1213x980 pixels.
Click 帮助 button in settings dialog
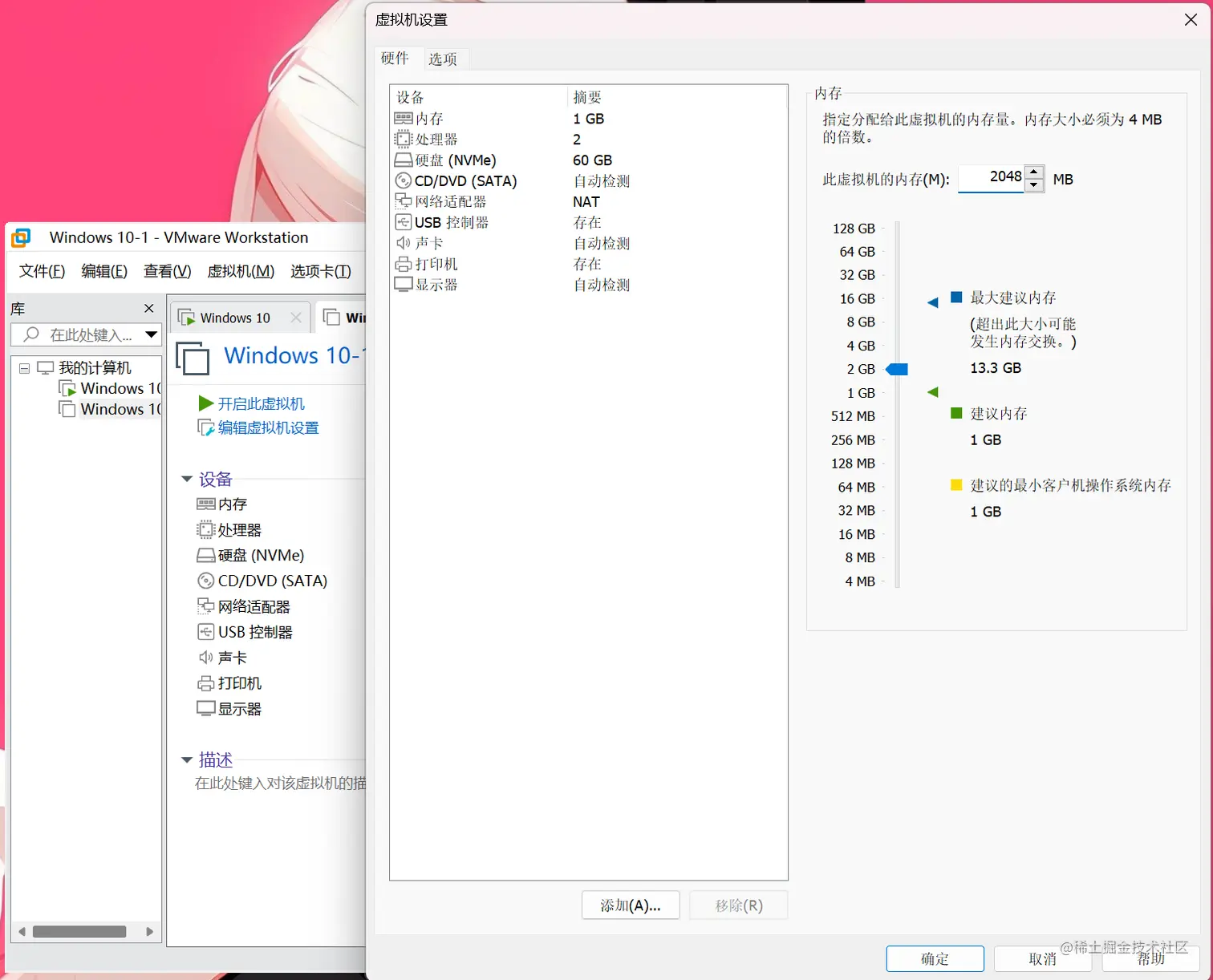(x=1150, y=958)
